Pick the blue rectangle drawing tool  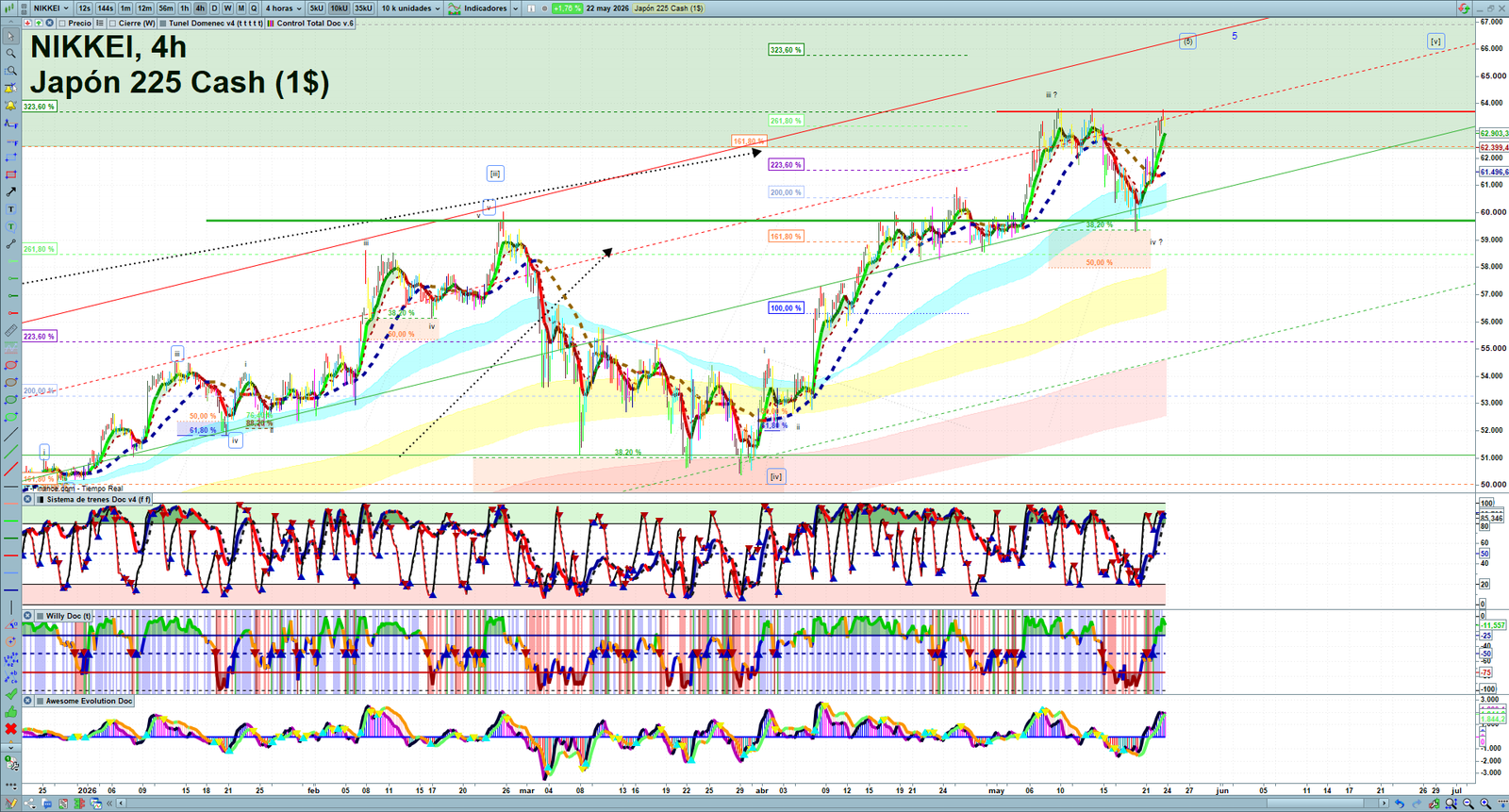click(10, 157)
